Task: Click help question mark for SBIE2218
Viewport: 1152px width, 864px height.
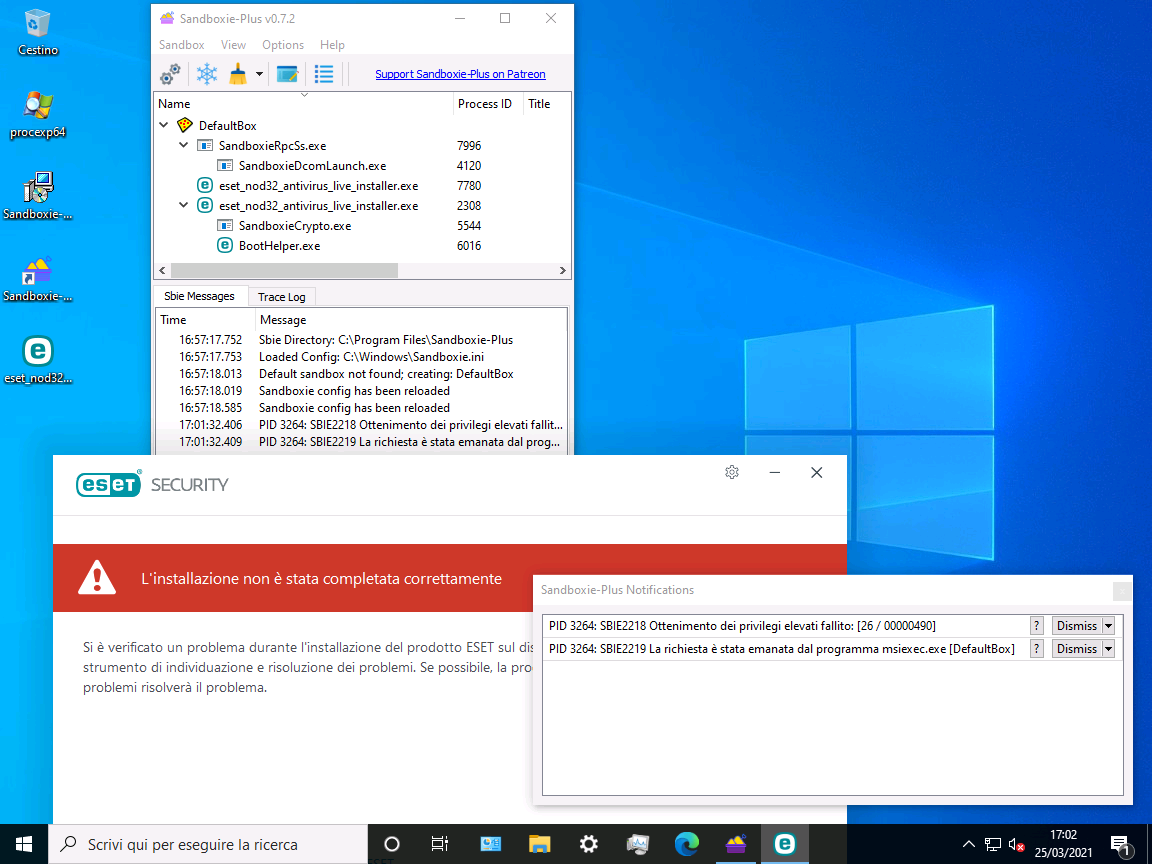Action: 1037,626
